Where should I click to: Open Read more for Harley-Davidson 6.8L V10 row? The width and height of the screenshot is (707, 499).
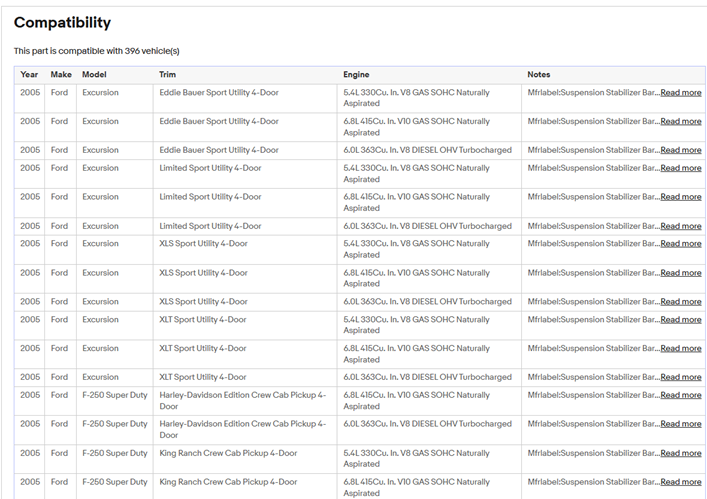[680, 396]
